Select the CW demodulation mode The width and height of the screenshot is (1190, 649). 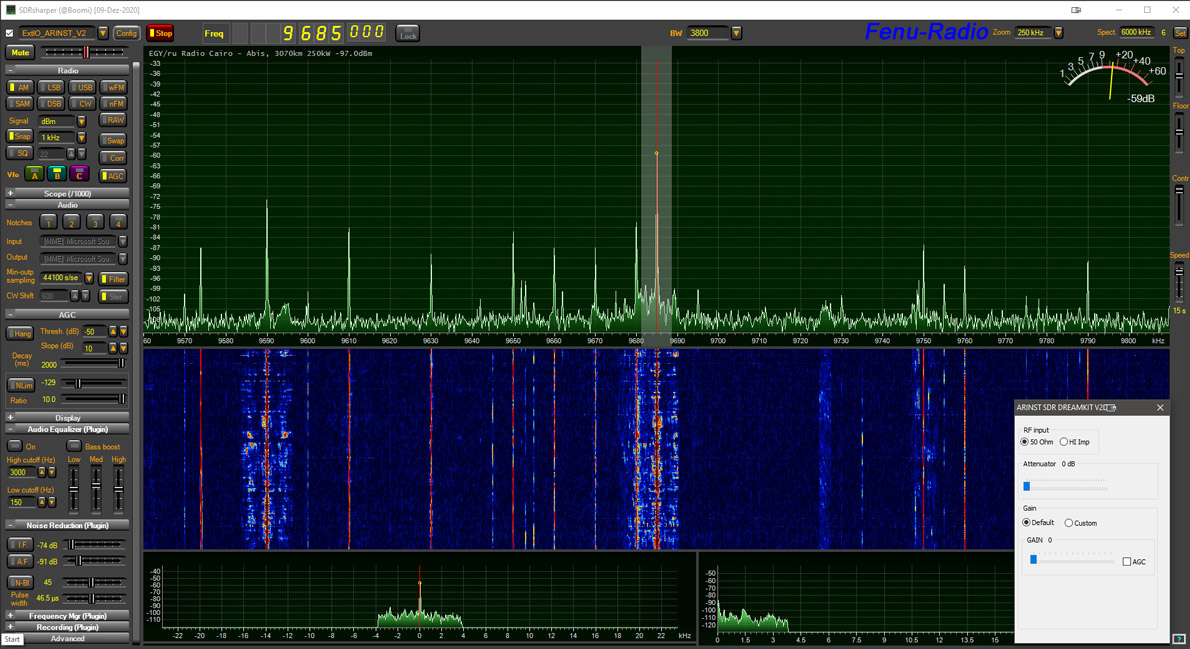[x=81, y=103]
